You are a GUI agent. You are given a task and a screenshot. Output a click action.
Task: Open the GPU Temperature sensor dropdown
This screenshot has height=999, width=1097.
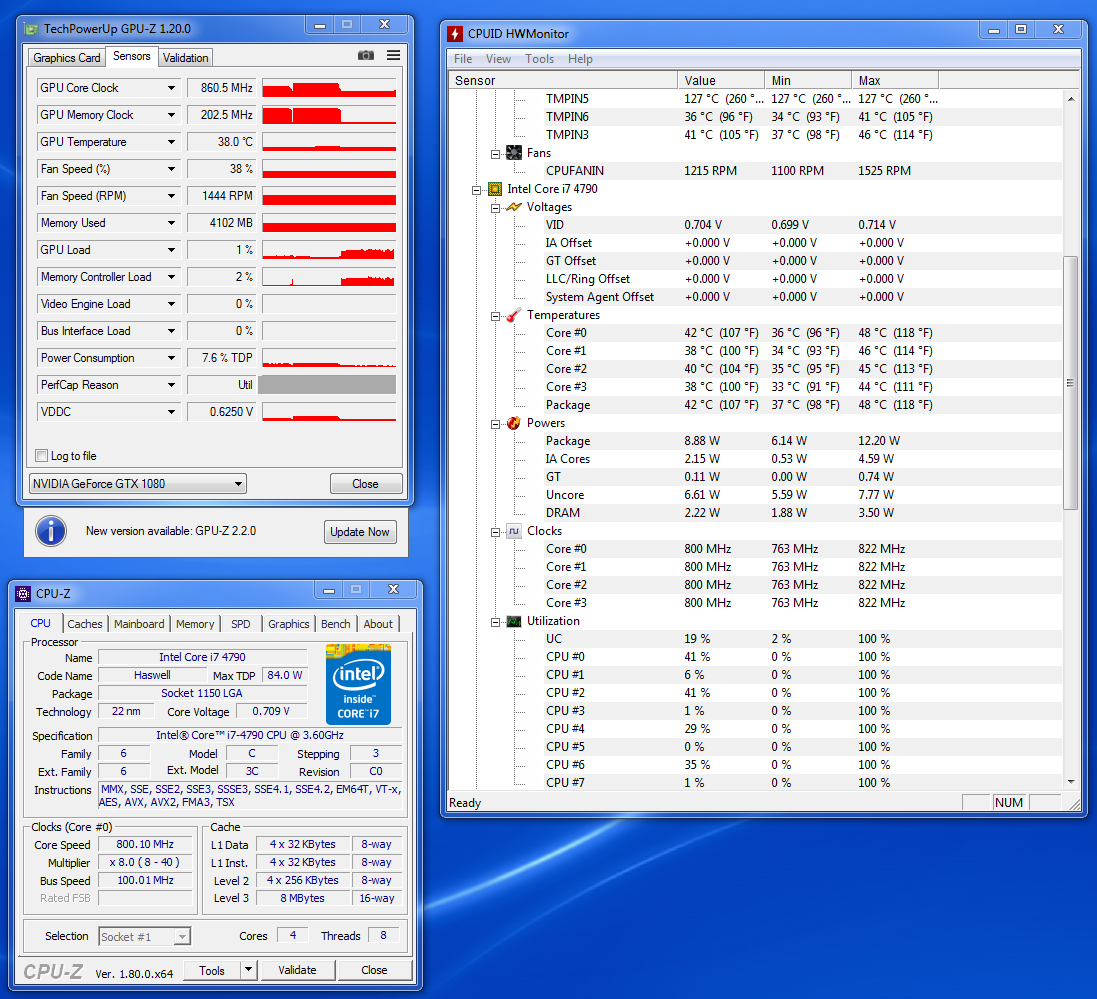(171, 142)
